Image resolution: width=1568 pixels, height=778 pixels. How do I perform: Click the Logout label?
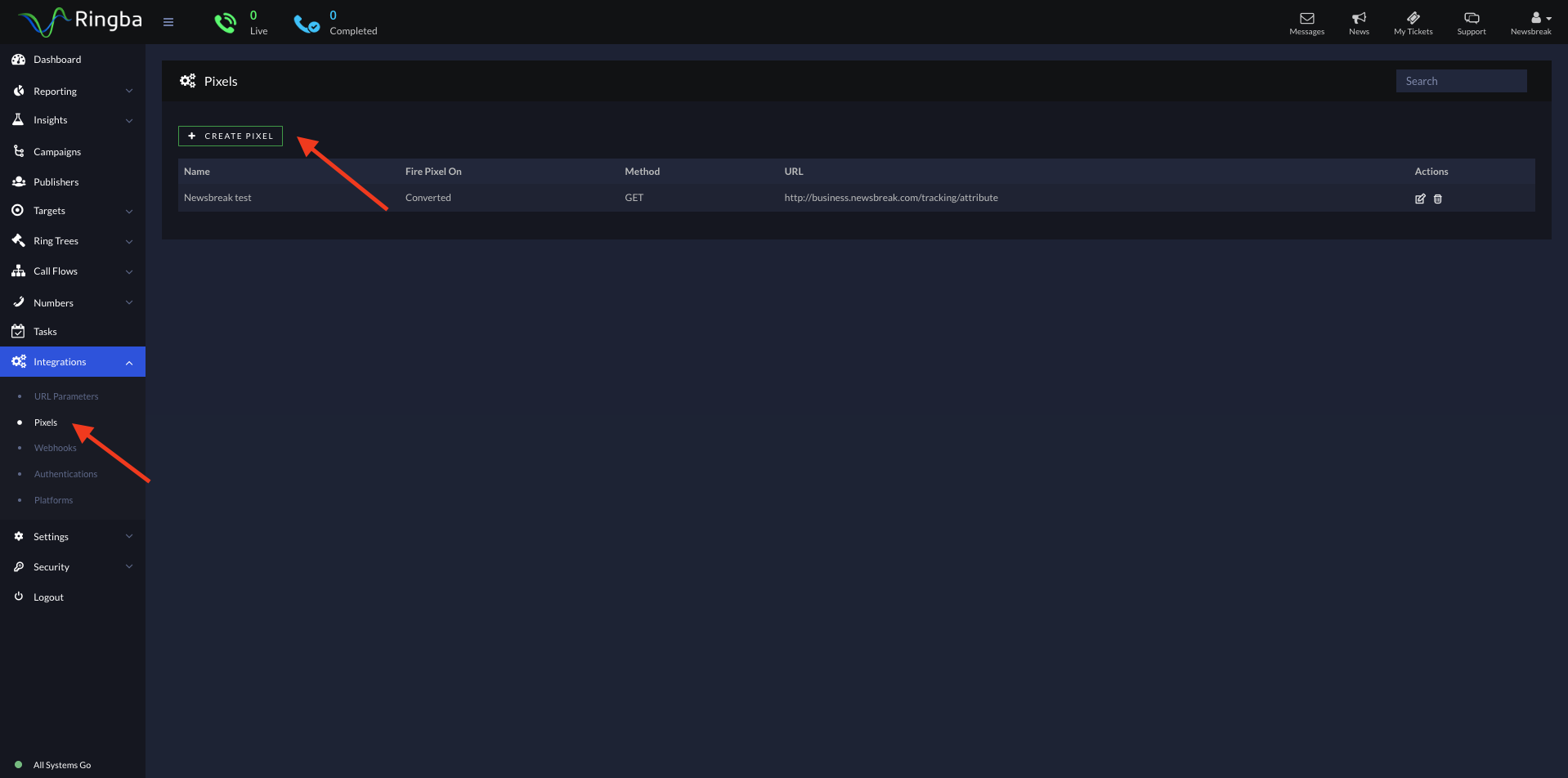point(48,597)
